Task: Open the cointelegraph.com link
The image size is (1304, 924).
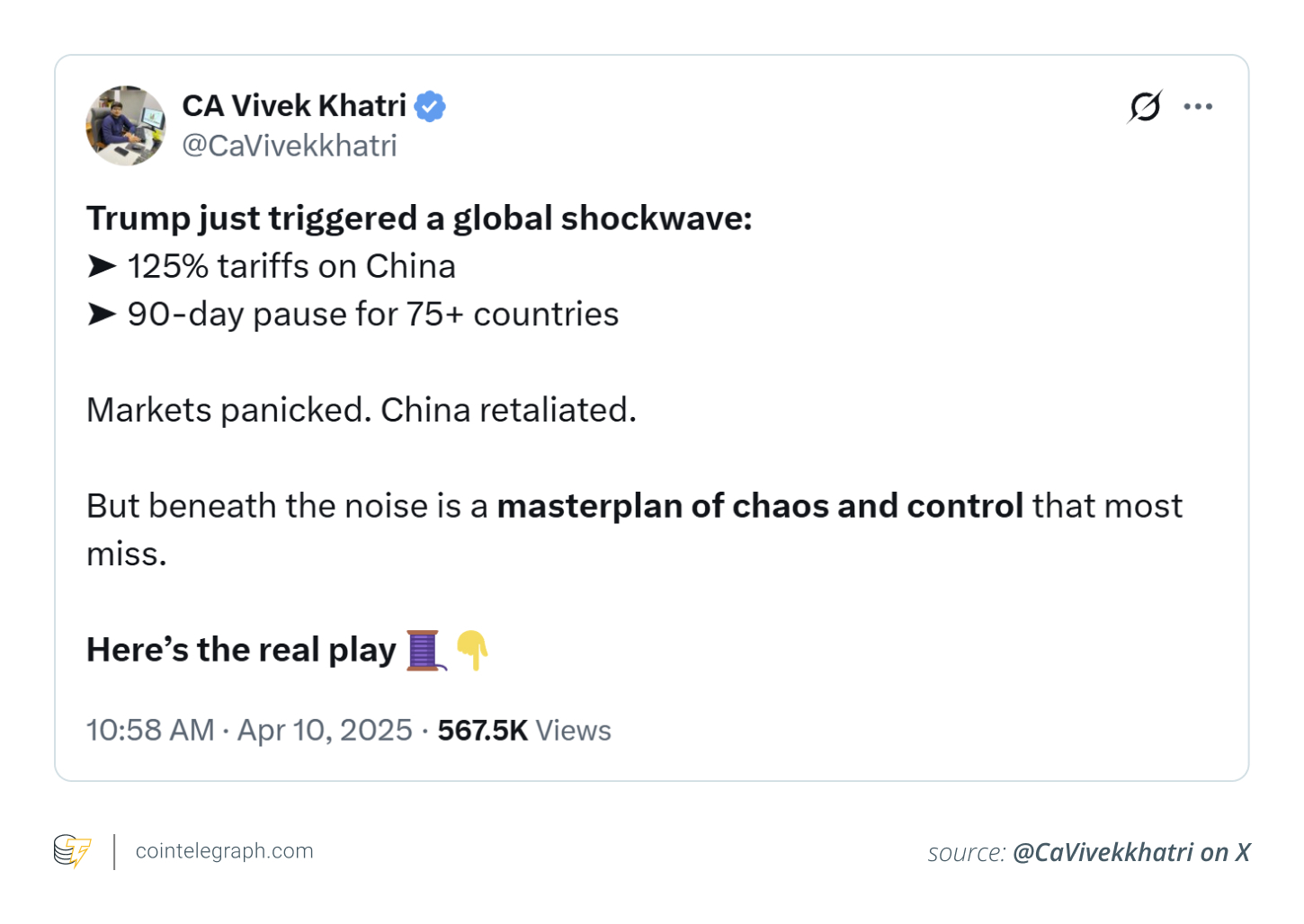Action: (x=224, y=851)
